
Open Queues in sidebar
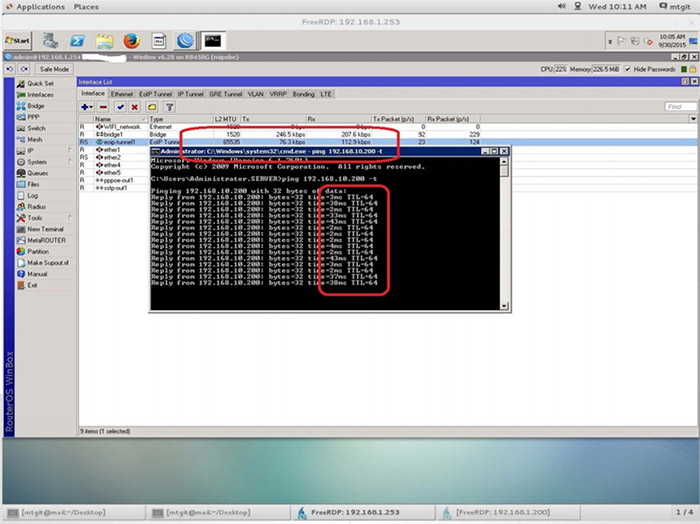coord(38,173)
